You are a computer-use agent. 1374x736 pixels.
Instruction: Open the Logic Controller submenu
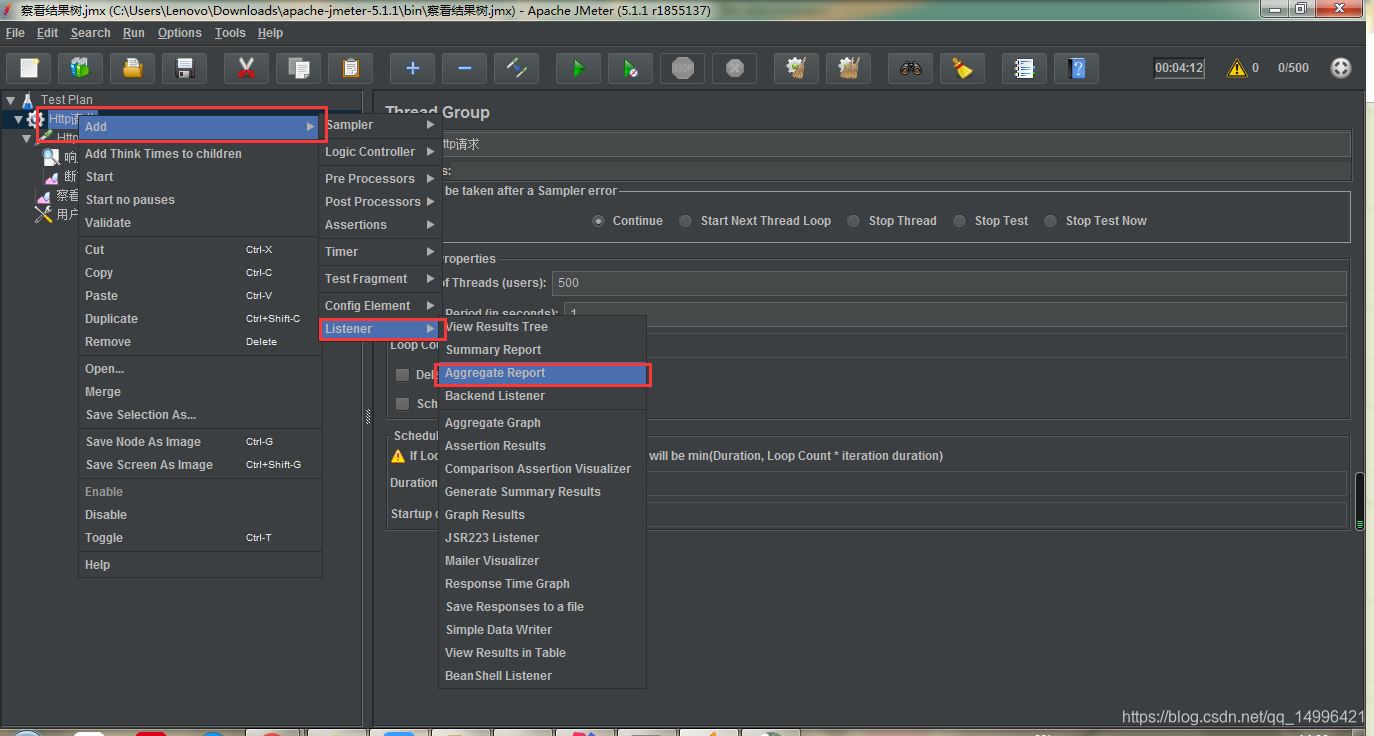[381, 152]
